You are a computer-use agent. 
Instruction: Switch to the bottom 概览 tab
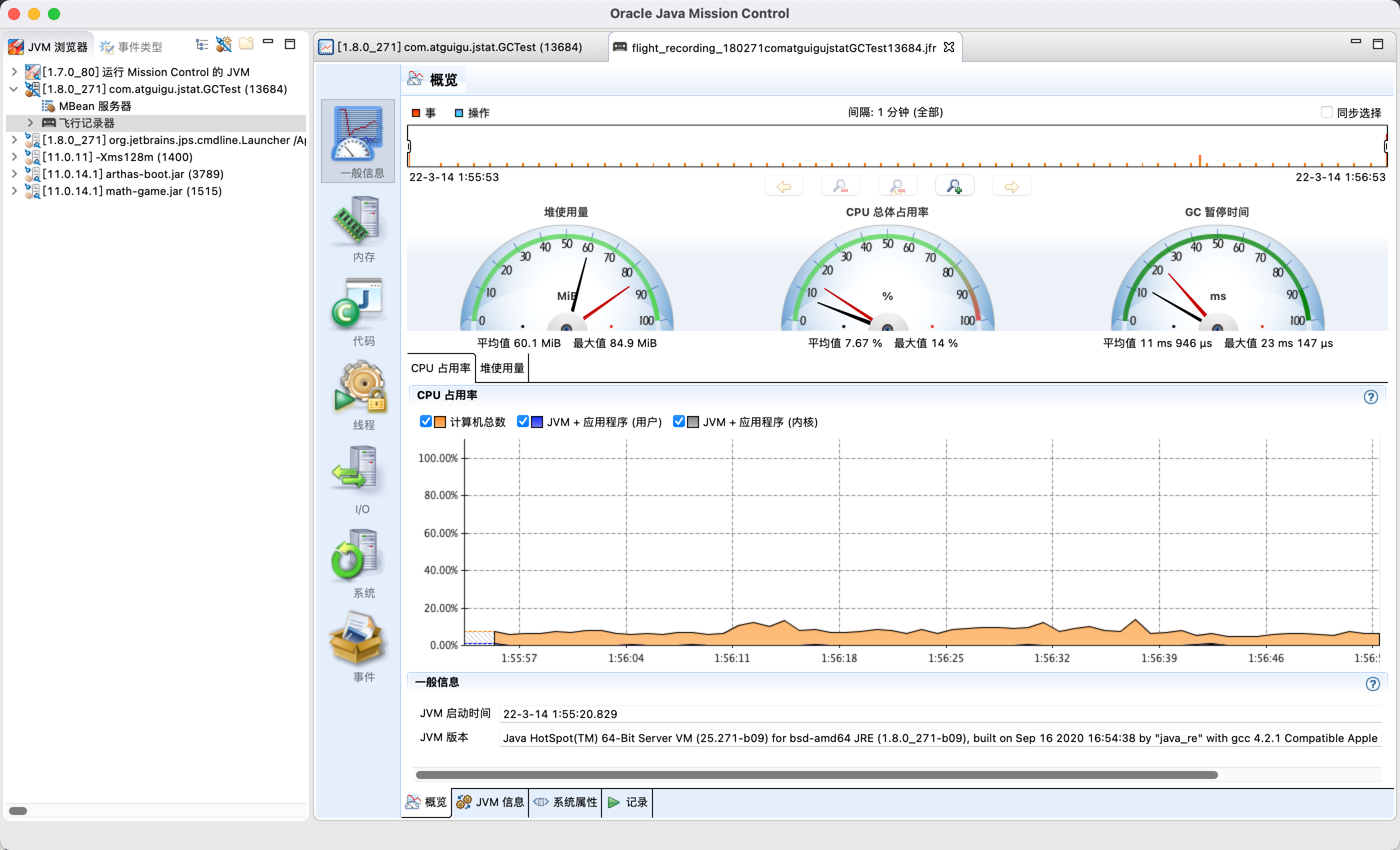pos(426,801)
